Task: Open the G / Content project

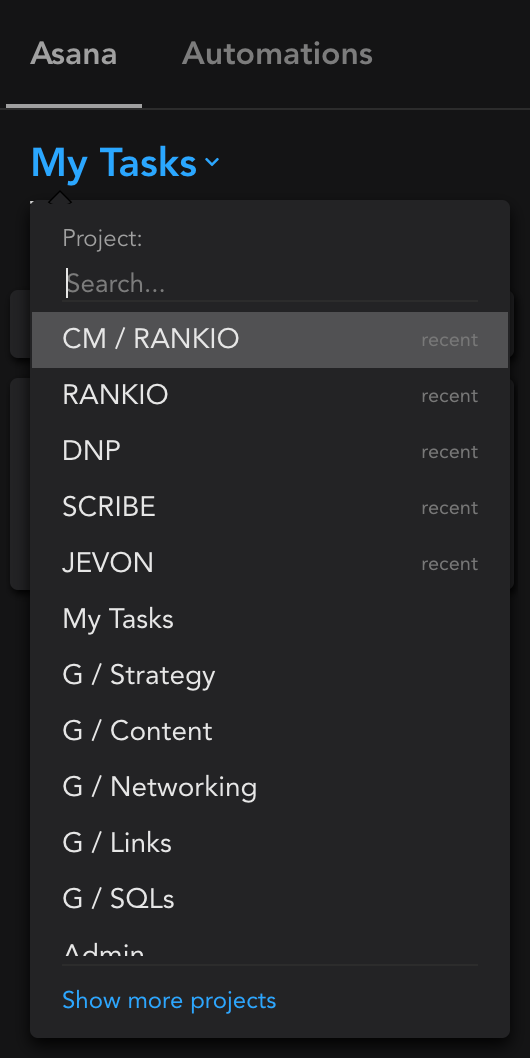Action: coord(270,731)
